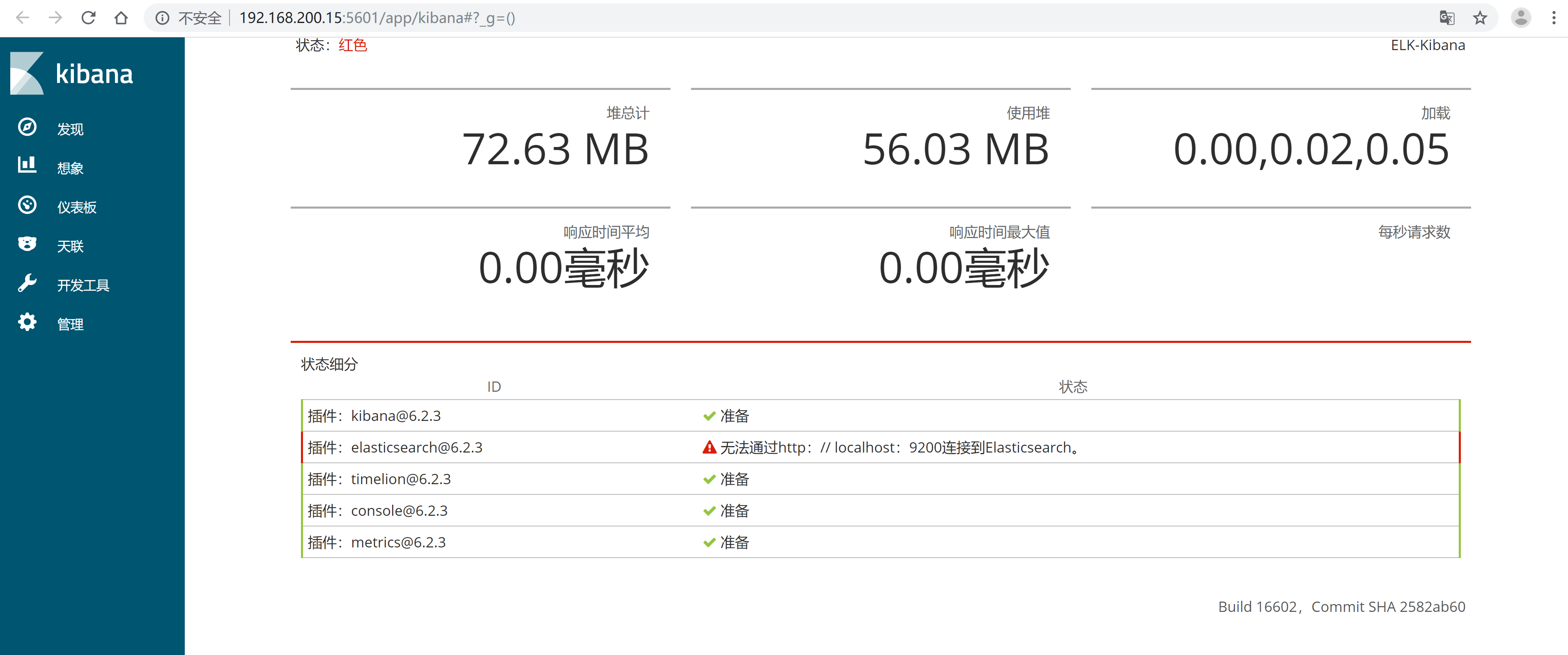Click the 不安全 site security indicator
This screenshot has height=655, width=1568.
[x=200, y=18]
